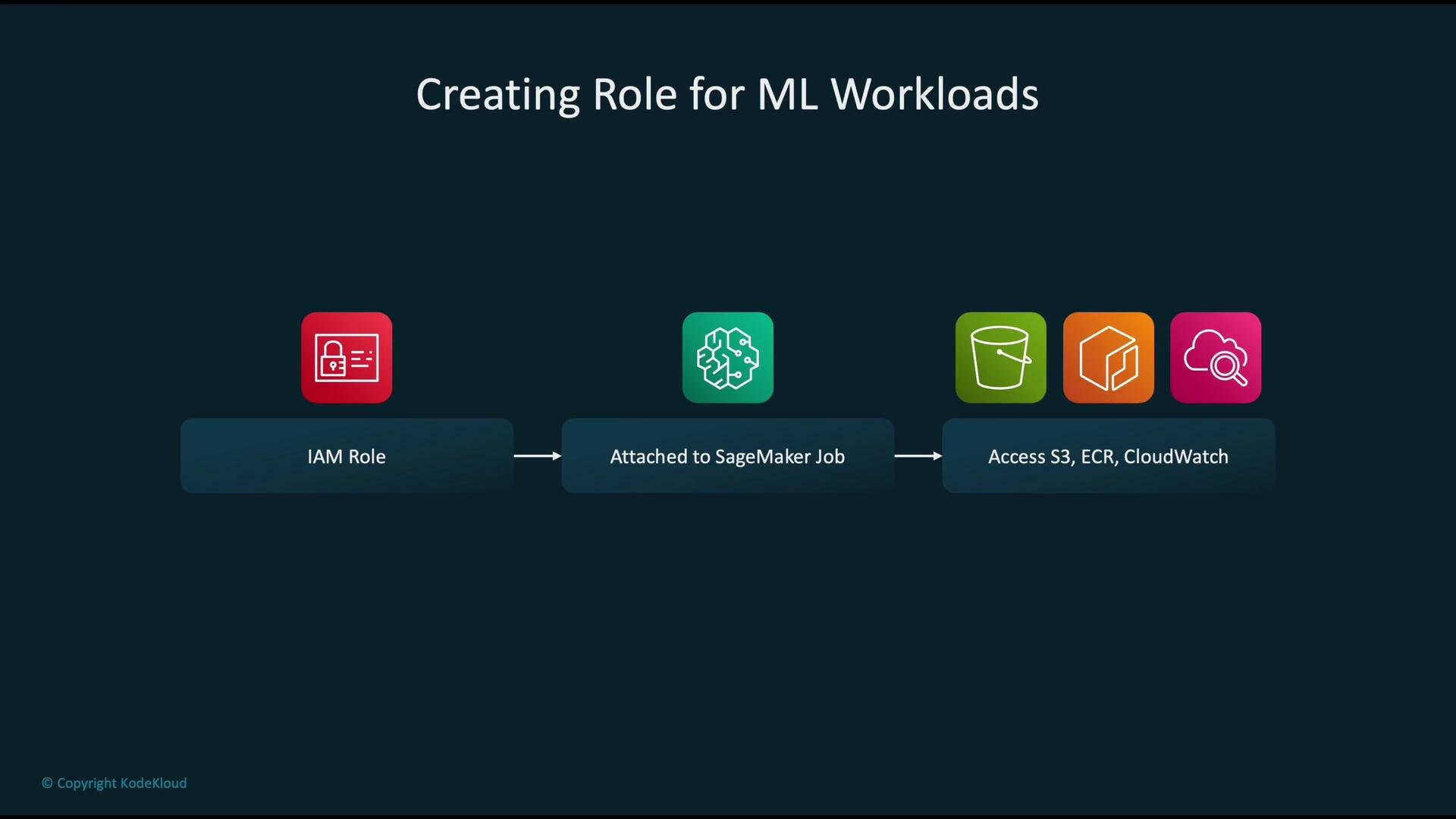Image resolution: width=1456 pixels, height=819 pixels.
Task: Click the Creating Role for ML Workloads title
Action: point(727,95)
